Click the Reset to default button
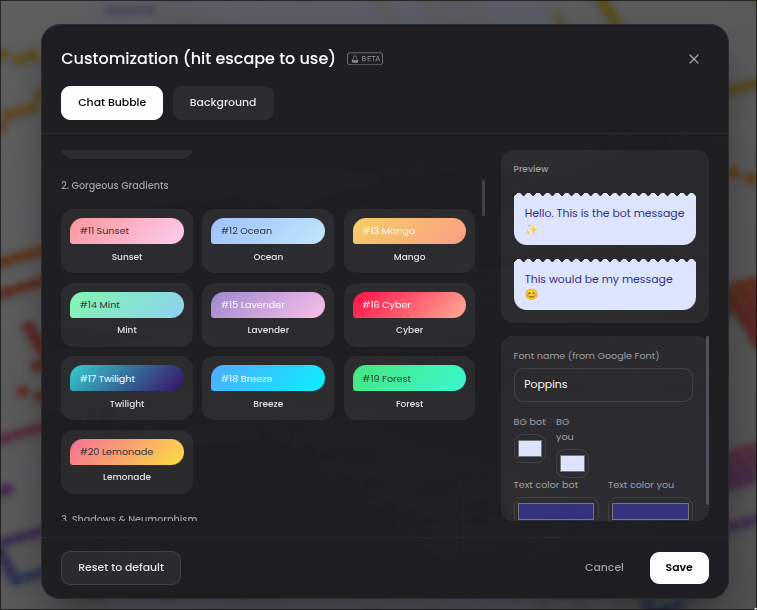The width and height of the screenshot is (757, 610). [x=121, y=568]
